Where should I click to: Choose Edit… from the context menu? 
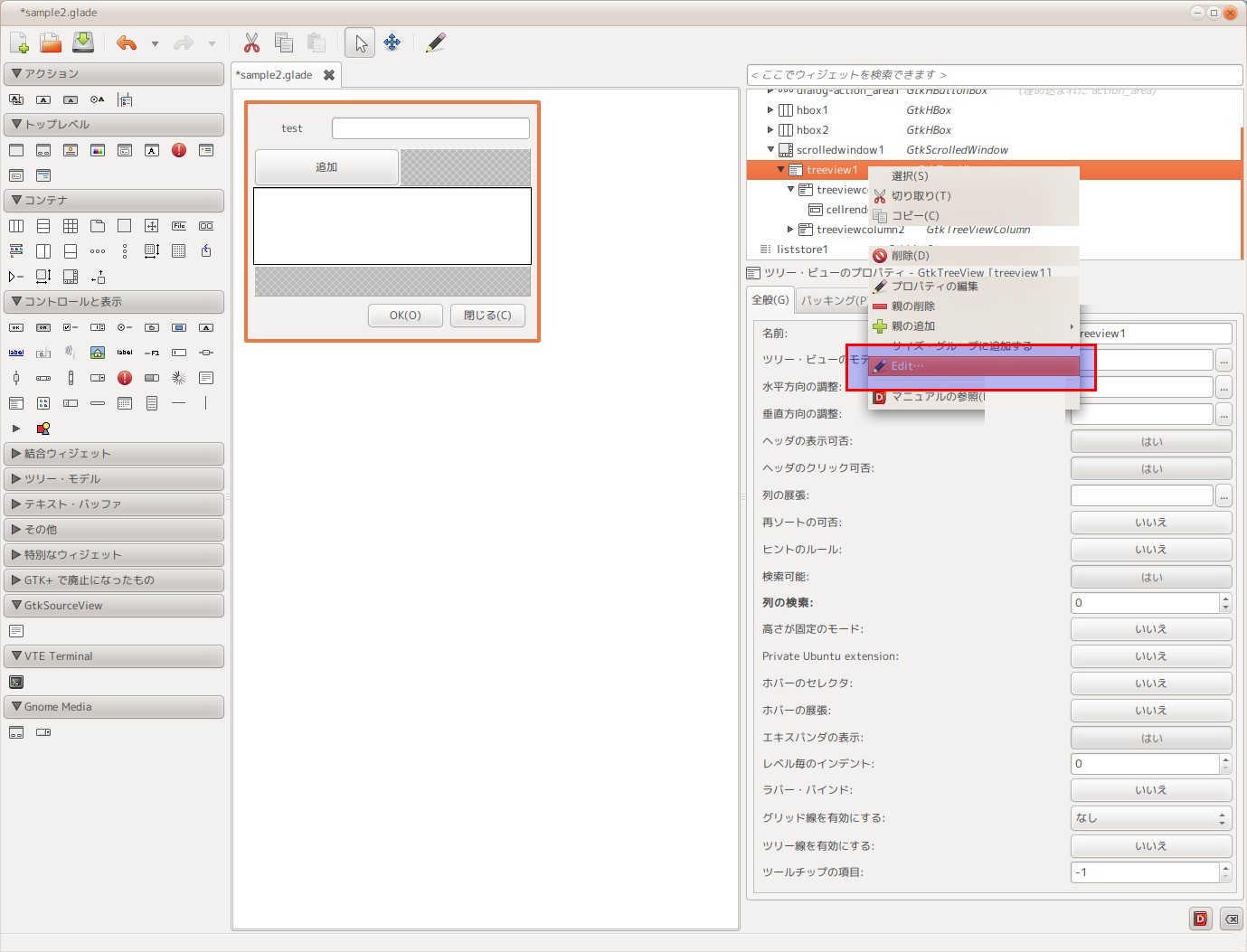pyautogui.click(x=906, y=365)
